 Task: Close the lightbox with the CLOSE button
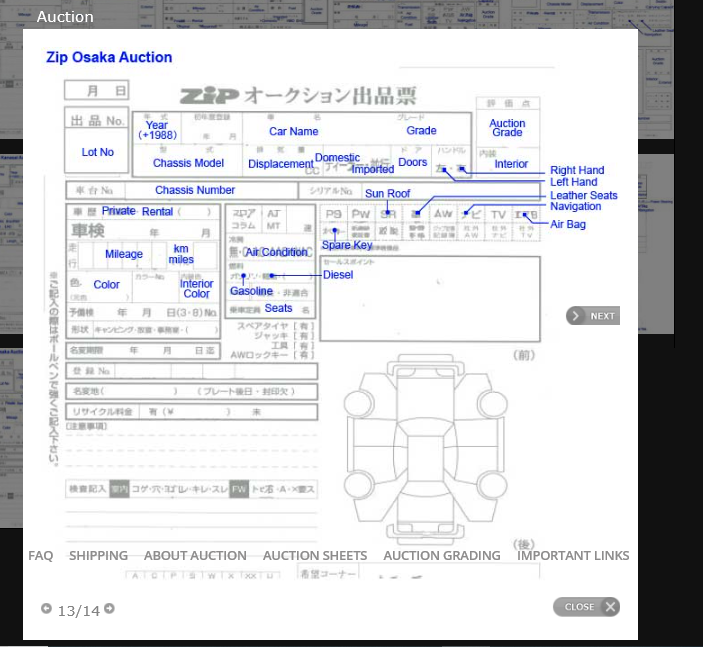click(586, 607)
